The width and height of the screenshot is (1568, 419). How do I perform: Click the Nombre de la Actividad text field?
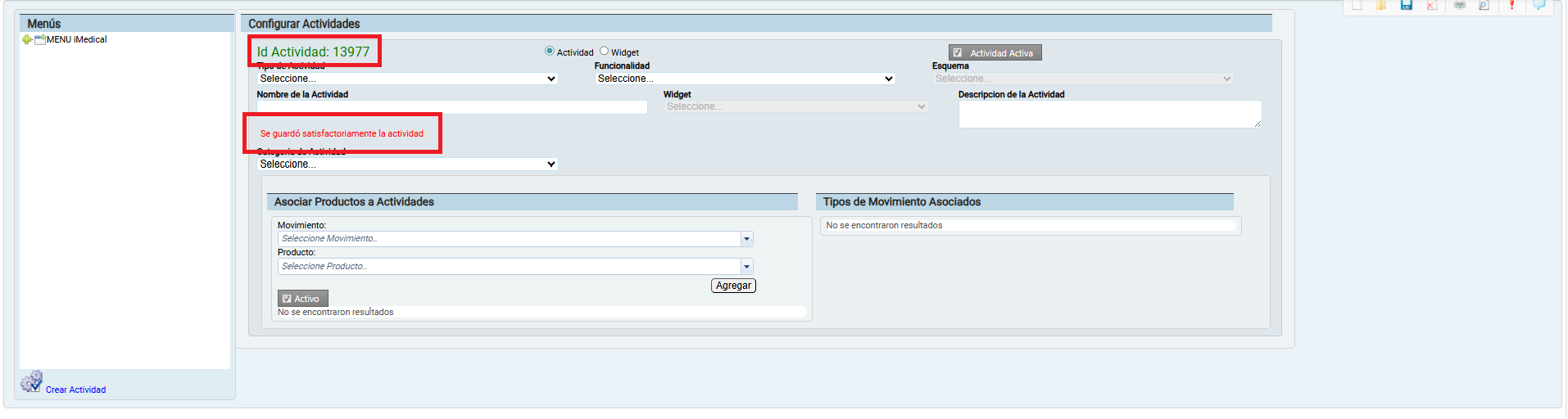coord(451,107)
